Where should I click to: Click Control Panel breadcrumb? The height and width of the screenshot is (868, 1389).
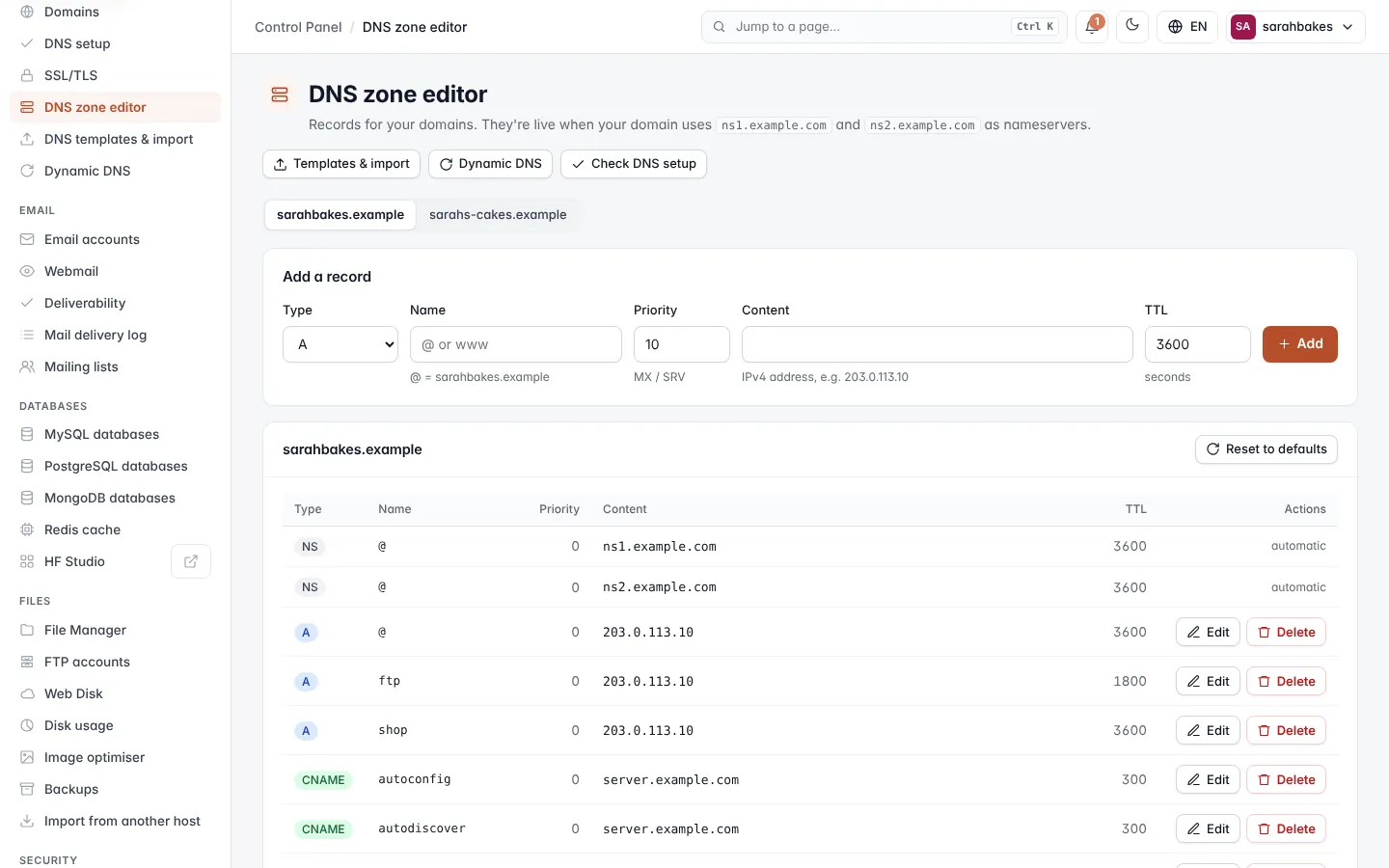point(298,27)
